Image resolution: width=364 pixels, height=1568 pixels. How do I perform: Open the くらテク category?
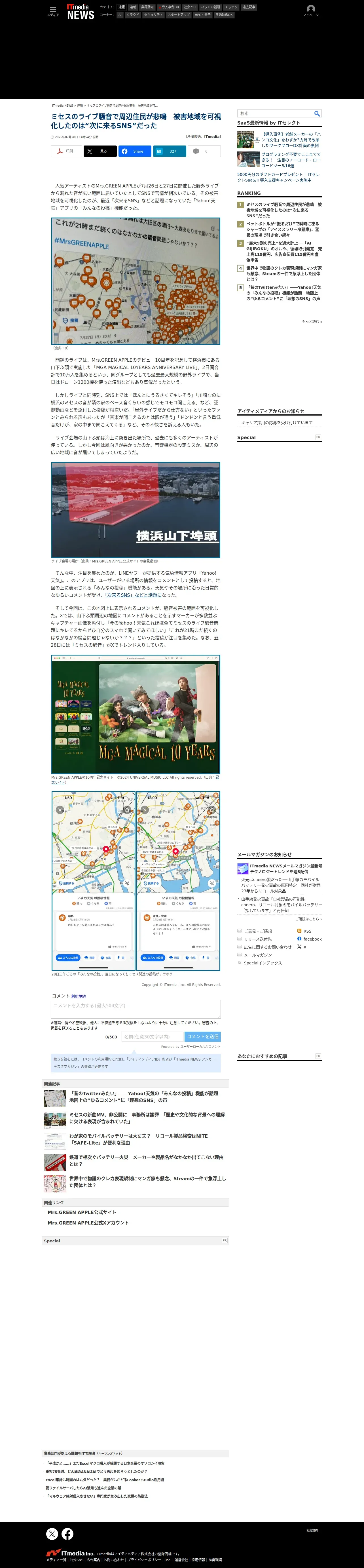[x=231, y=7]
